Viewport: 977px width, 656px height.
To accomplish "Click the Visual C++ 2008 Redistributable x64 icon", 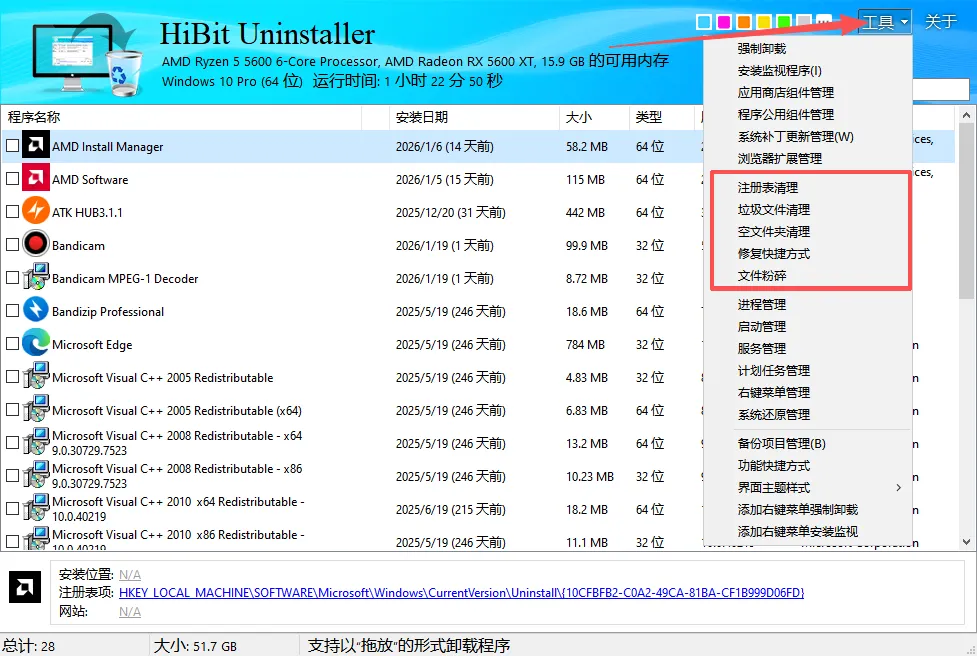I will click(x=36, y=442).
